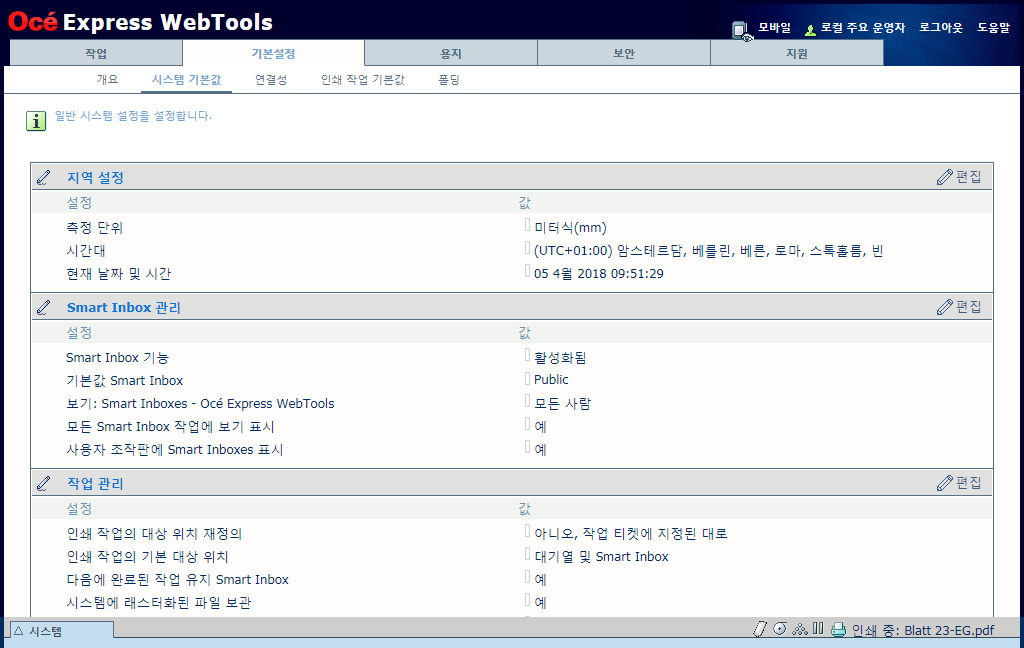Click pencil icon left of 지역 설정

tap(44, 177)
